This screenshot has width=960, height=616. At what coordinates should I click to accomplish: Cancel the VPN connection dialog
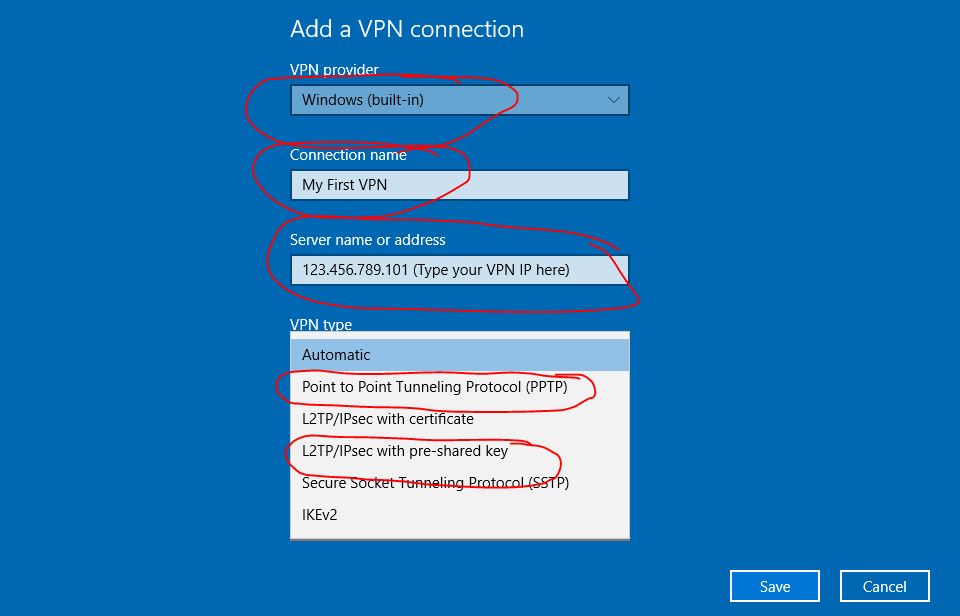point(884,587)
